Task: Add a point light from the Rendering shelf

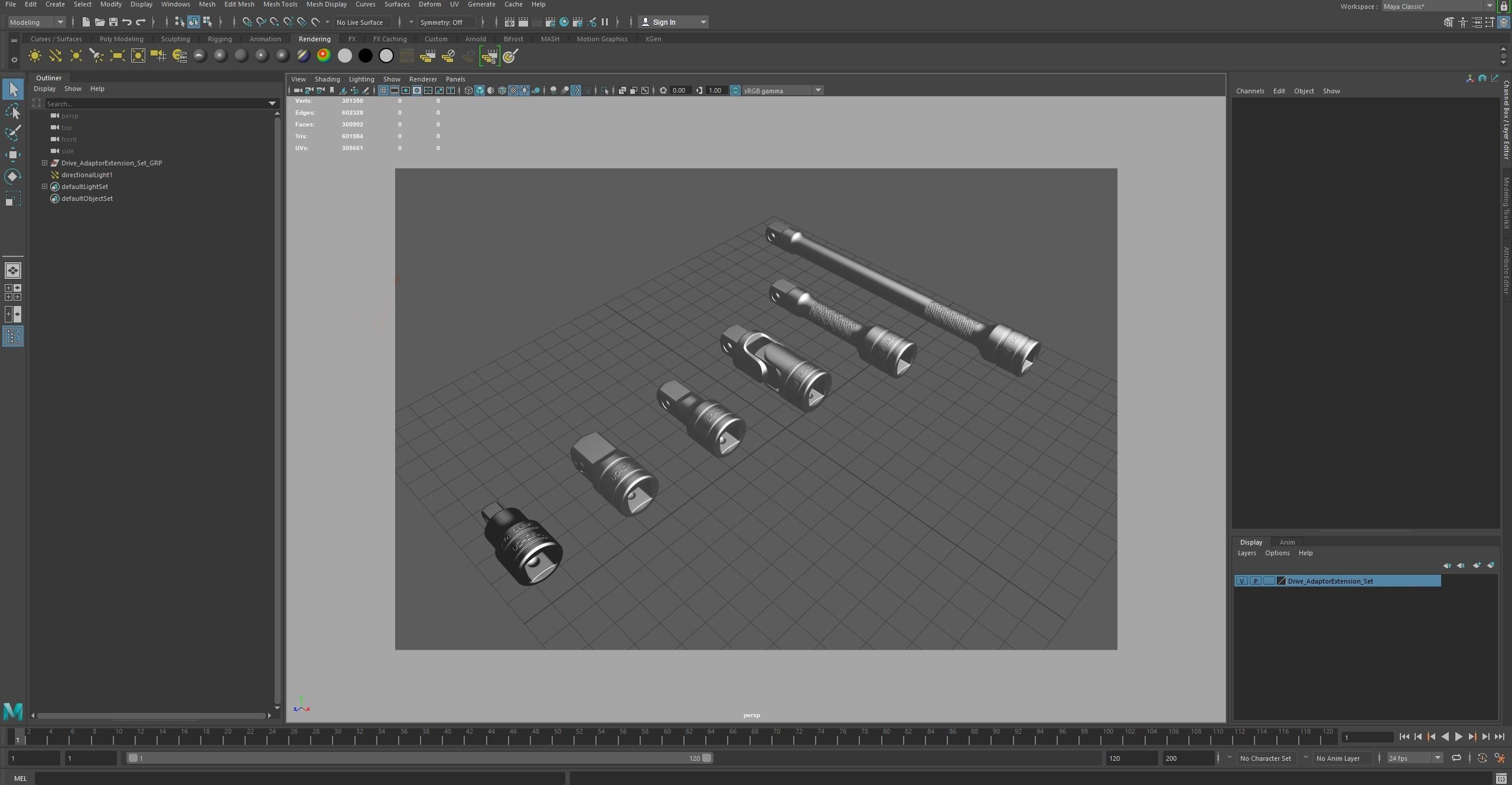Action: [x=76, y=56]
